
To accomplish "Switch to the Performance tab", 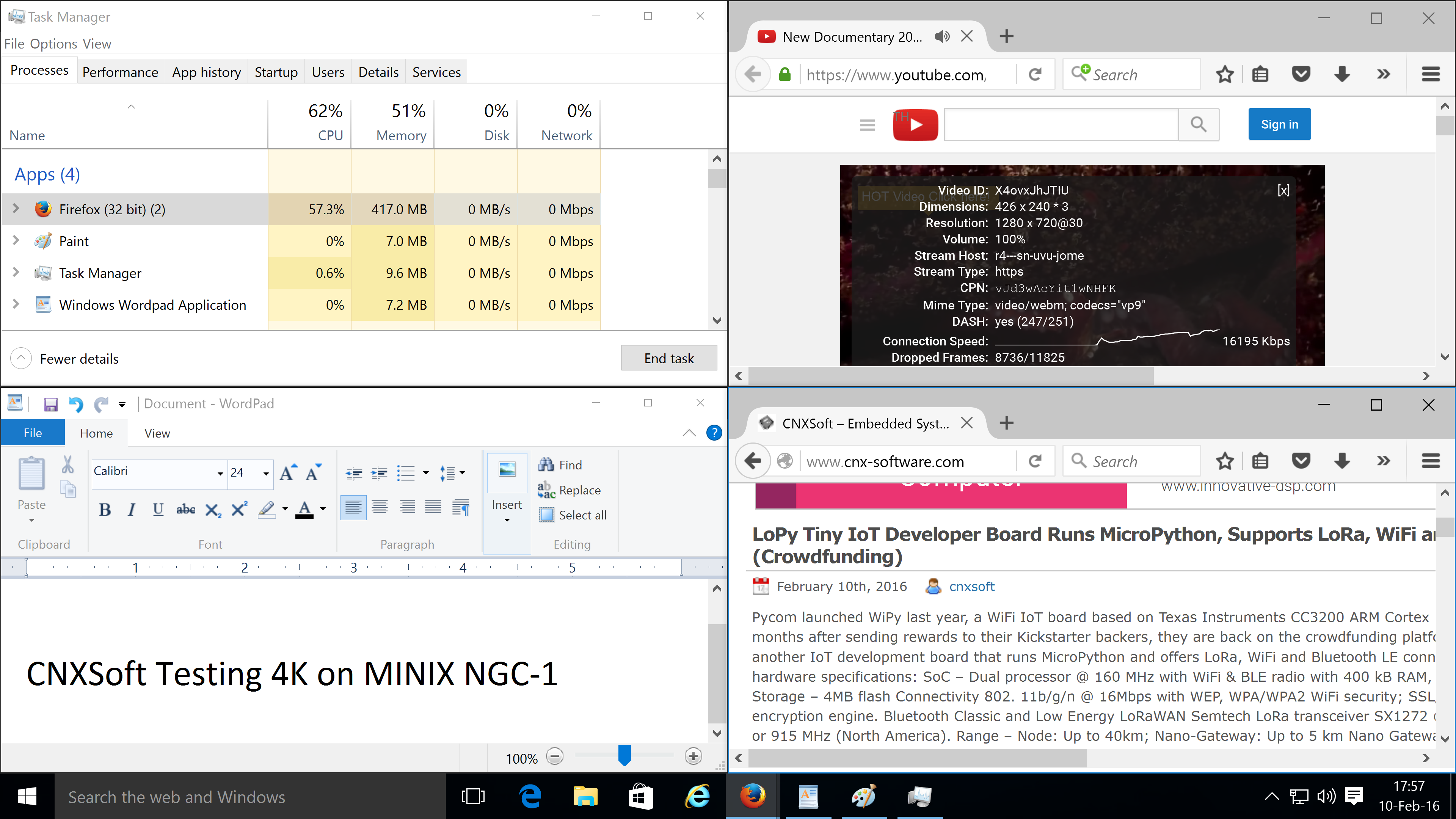I will 121,72.
